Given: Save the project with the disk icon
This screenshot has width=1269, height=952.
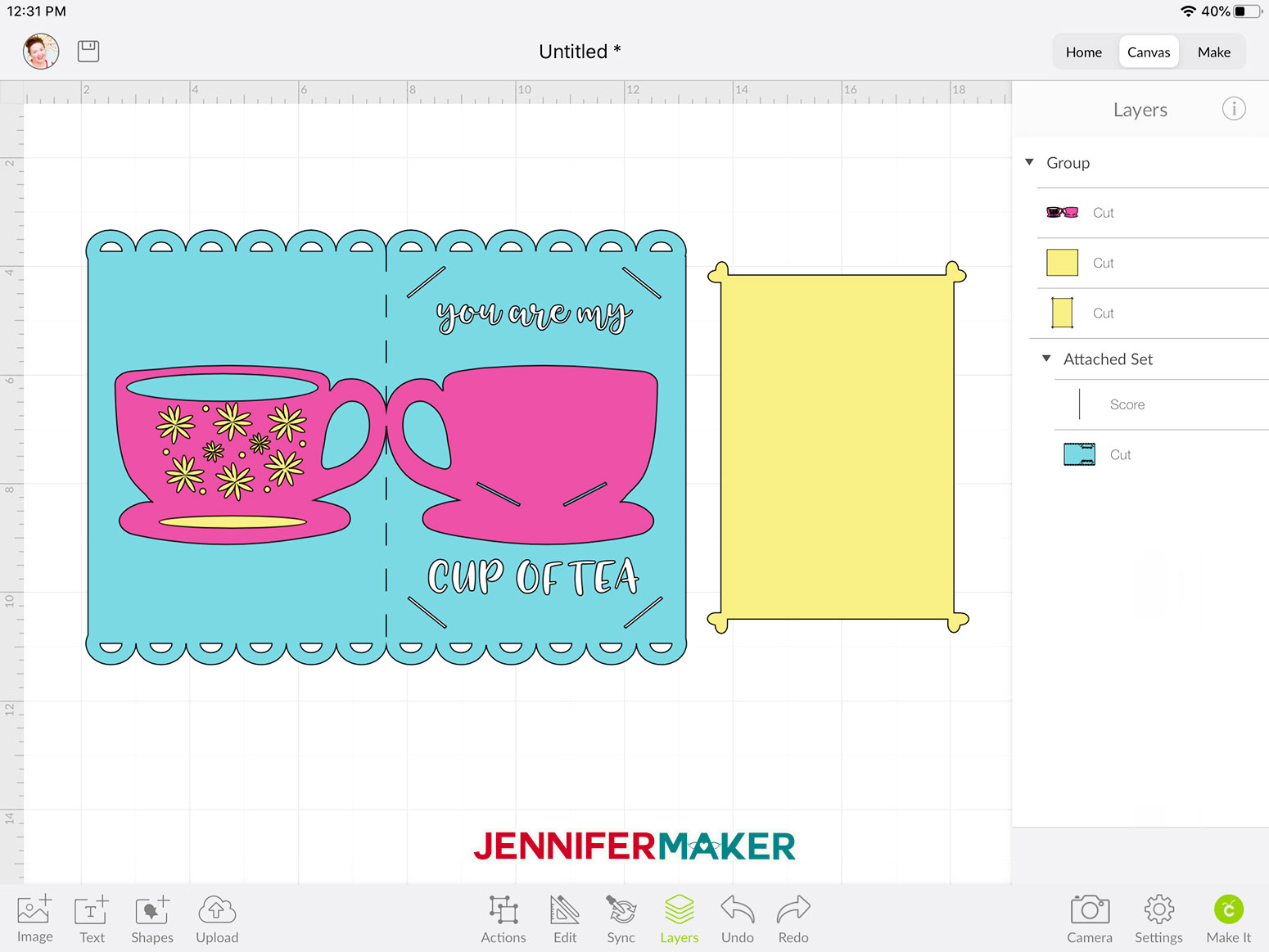Looking at the screenshot, I should point(88,51).
